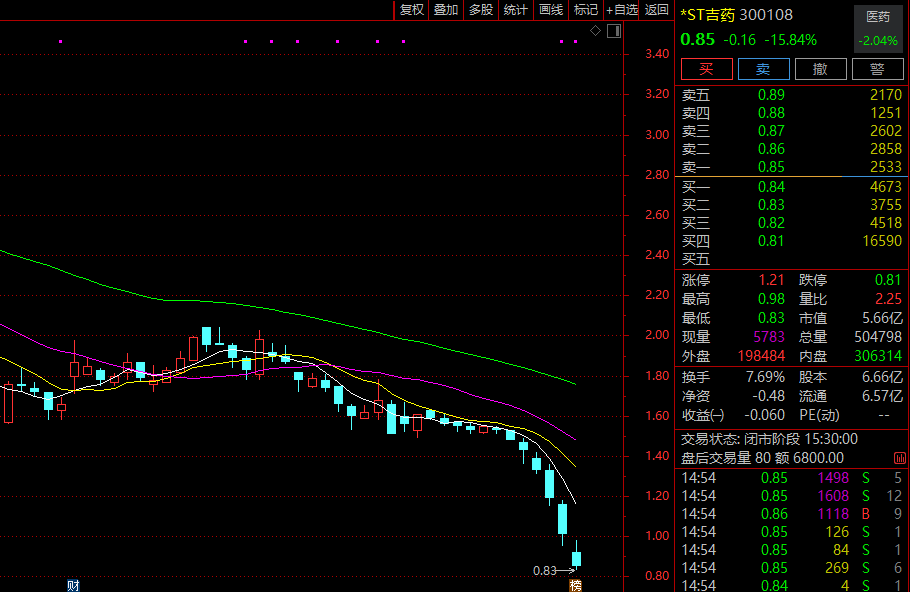Click the 2.00 price axis label
910x592 pixels.
[x=657, y=335]
